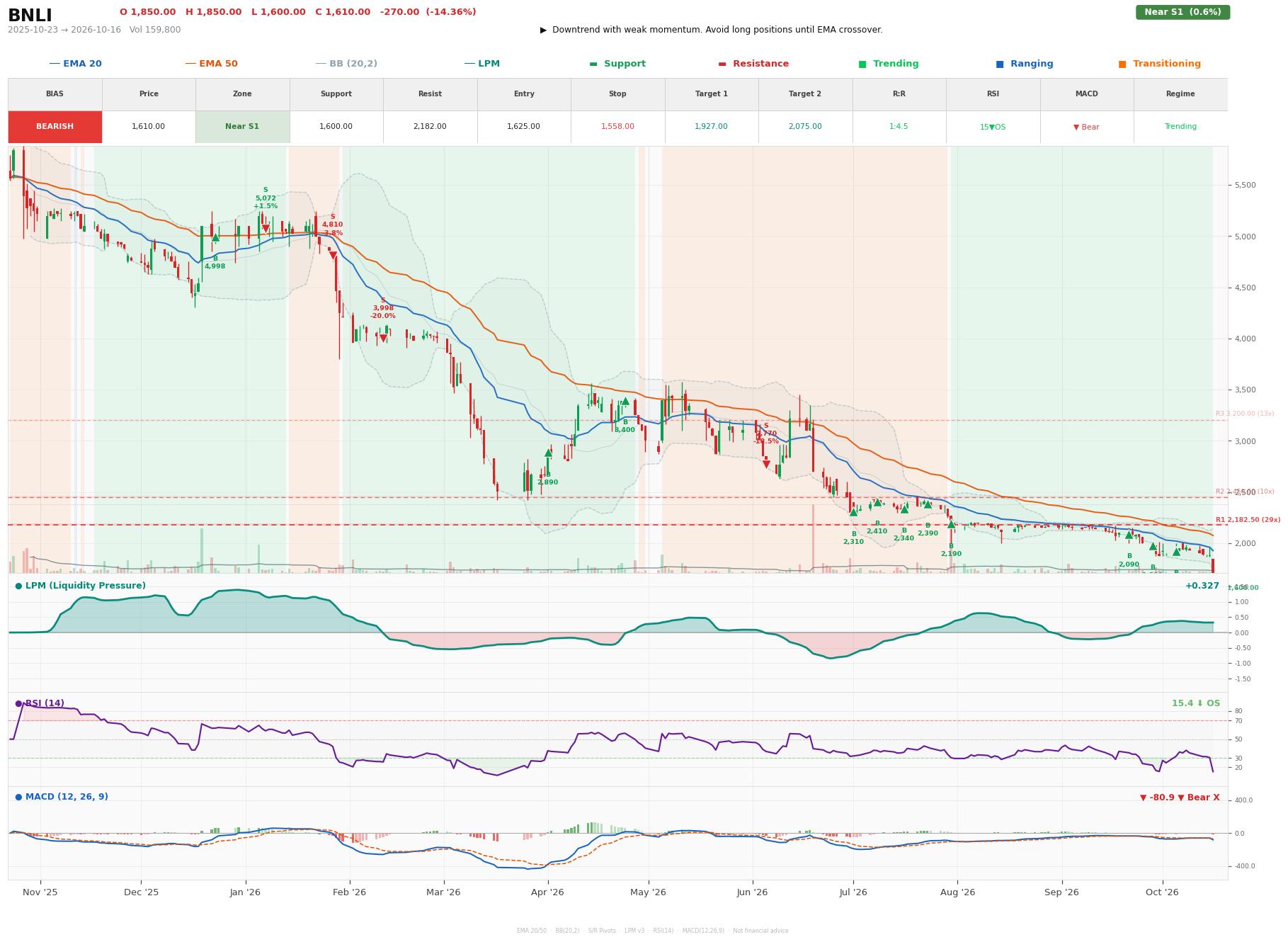Click the BNLI ticker title
The height and width of the screenshot is (942, 1288).
coord(30,16)
